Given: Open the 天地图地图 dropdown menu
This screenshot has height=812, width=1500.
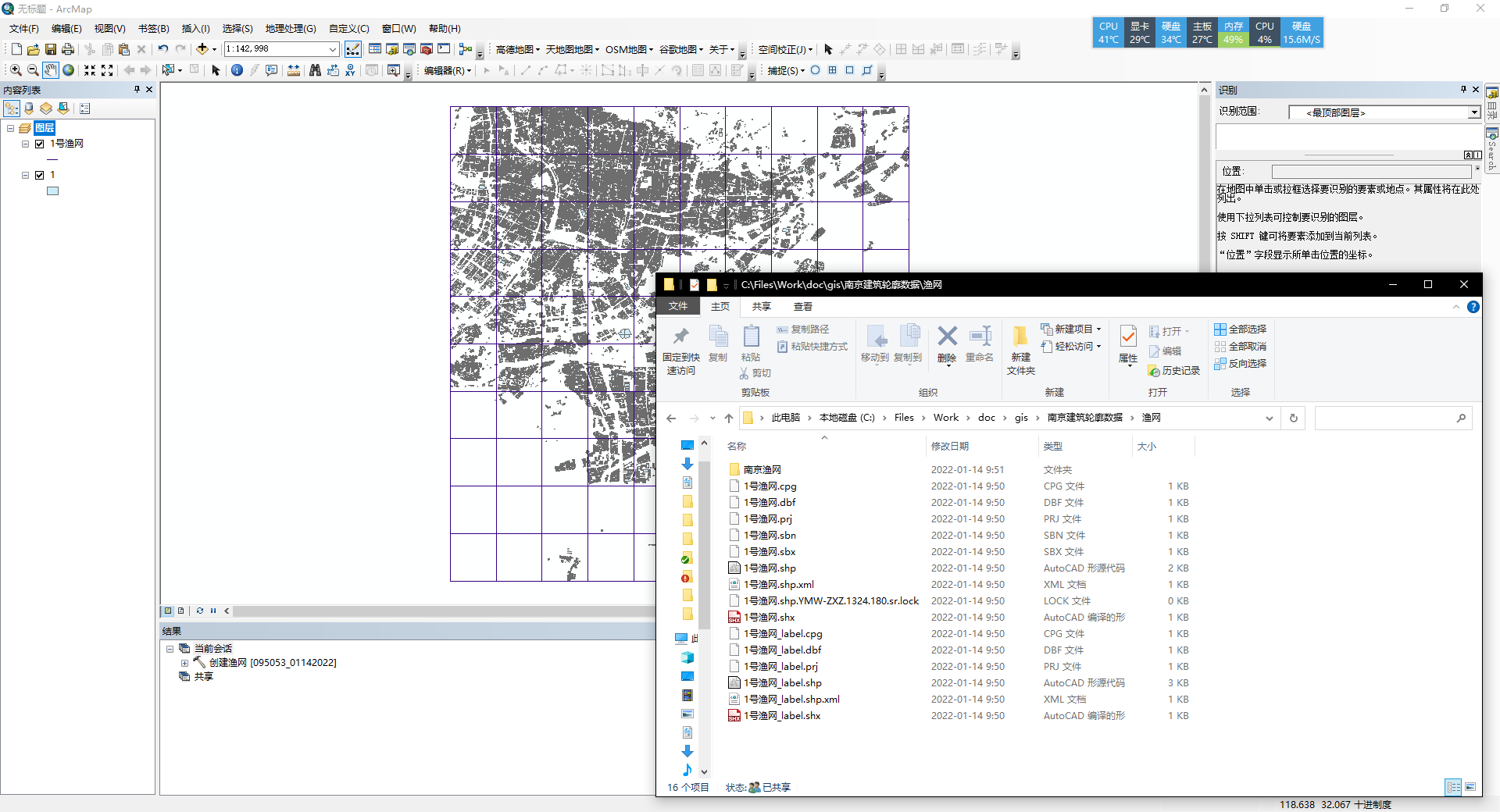Looking at the screenshot, I should tap(572, 49).
